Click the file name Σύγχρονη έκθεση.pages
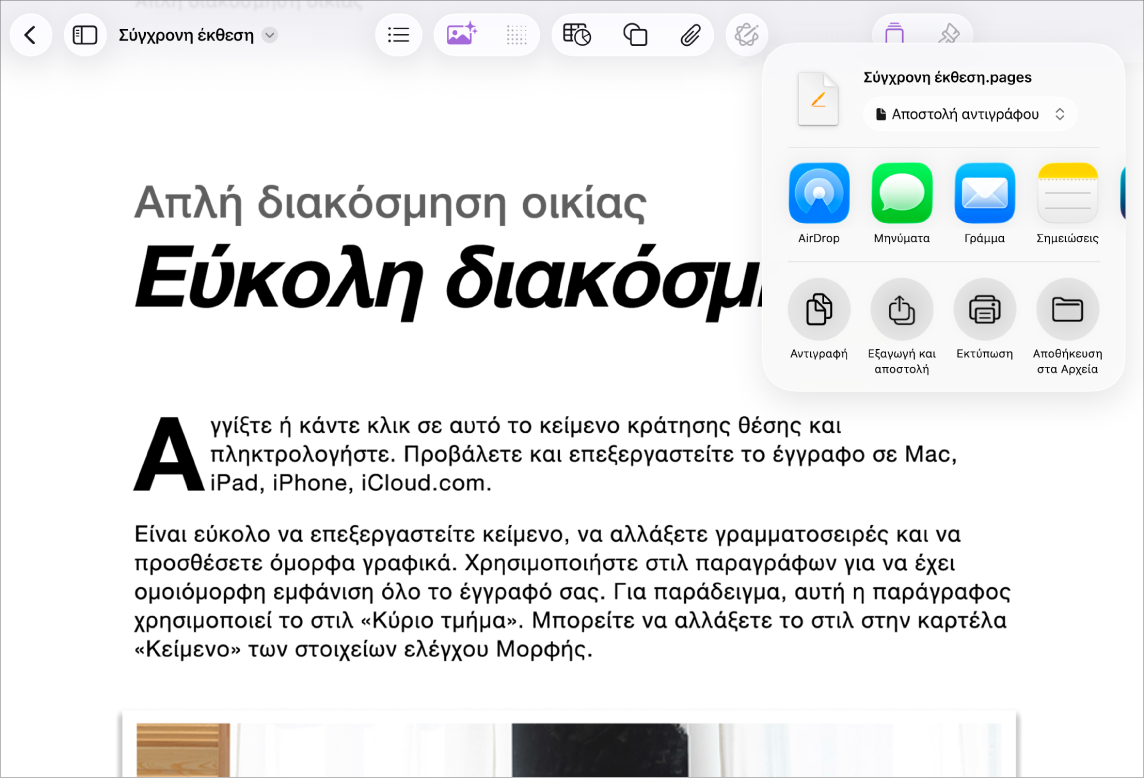The height and width of the screenshot is (779, 1144). pyautogui.click(x=947, y=77)
